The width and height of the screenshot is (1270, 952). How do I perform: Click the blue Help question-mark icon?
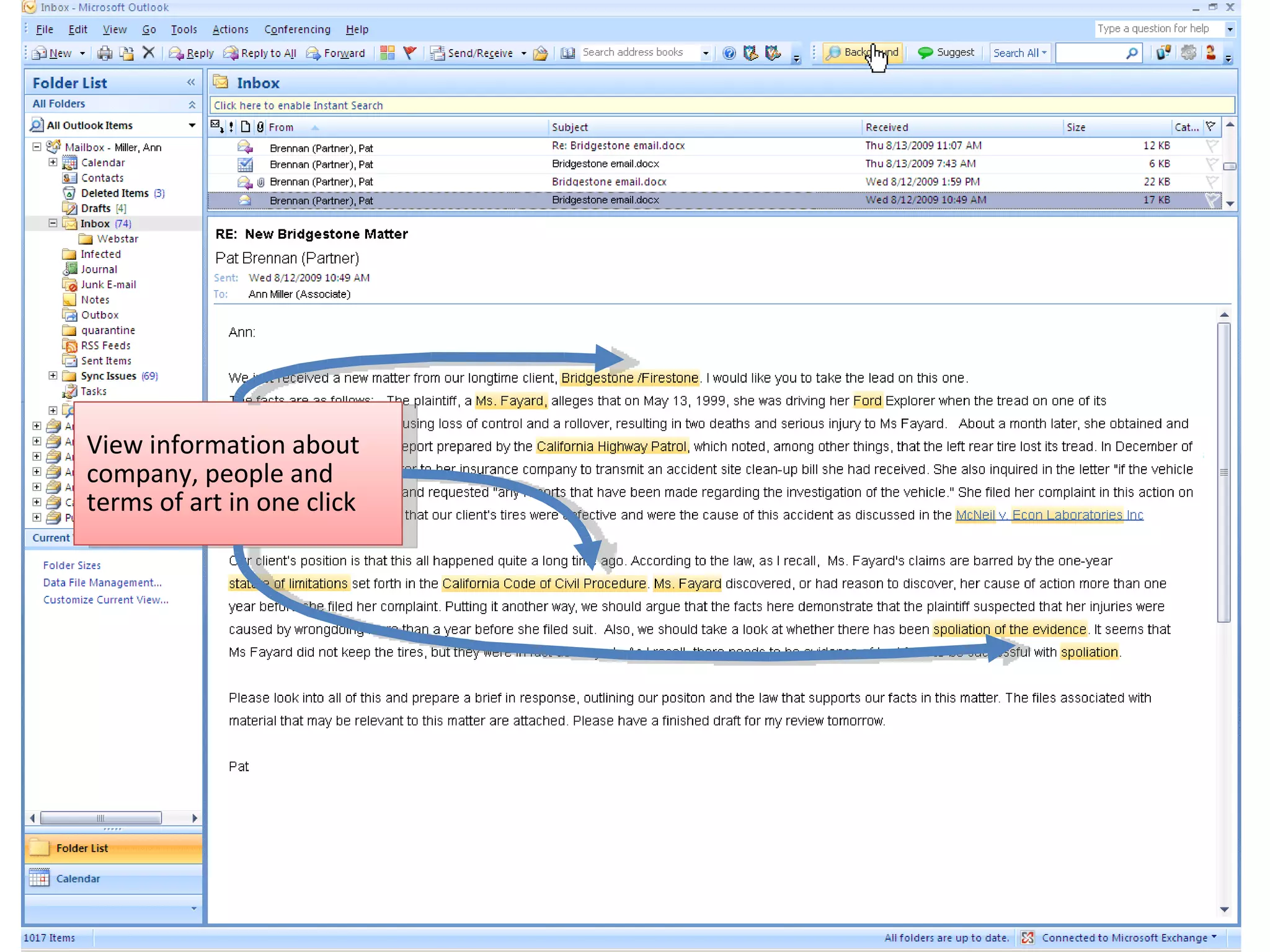pyautogui.click(x=729, y=53)
